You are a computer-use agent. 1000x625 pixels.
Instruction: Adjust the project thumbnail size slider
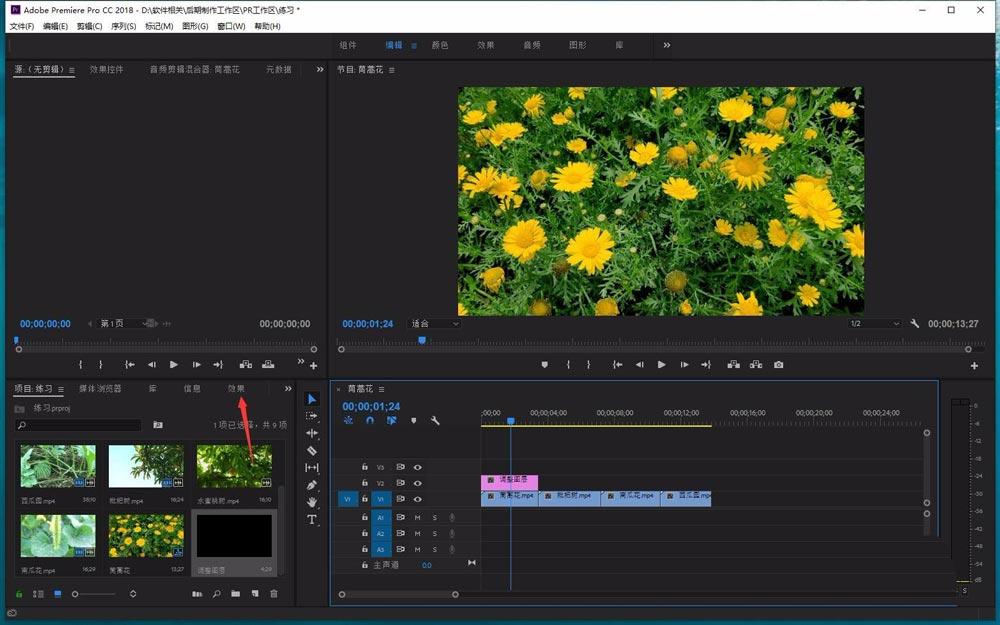(x=75, y=594)
